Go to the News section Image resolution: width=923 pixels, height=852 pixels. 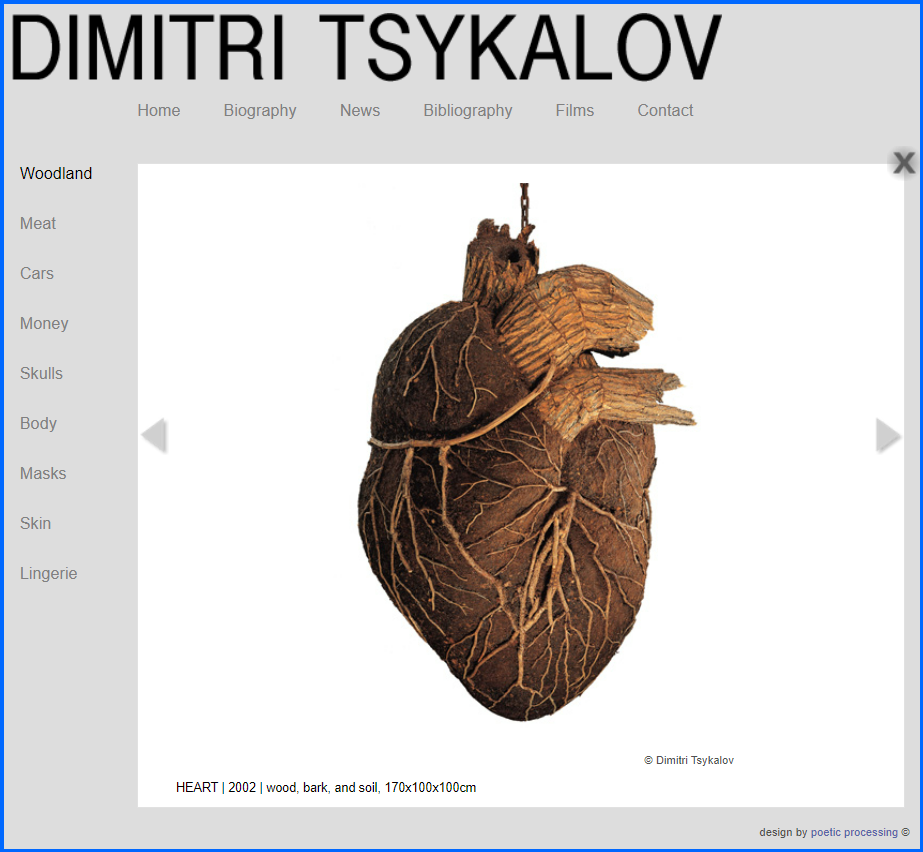(x=360, y=110)
